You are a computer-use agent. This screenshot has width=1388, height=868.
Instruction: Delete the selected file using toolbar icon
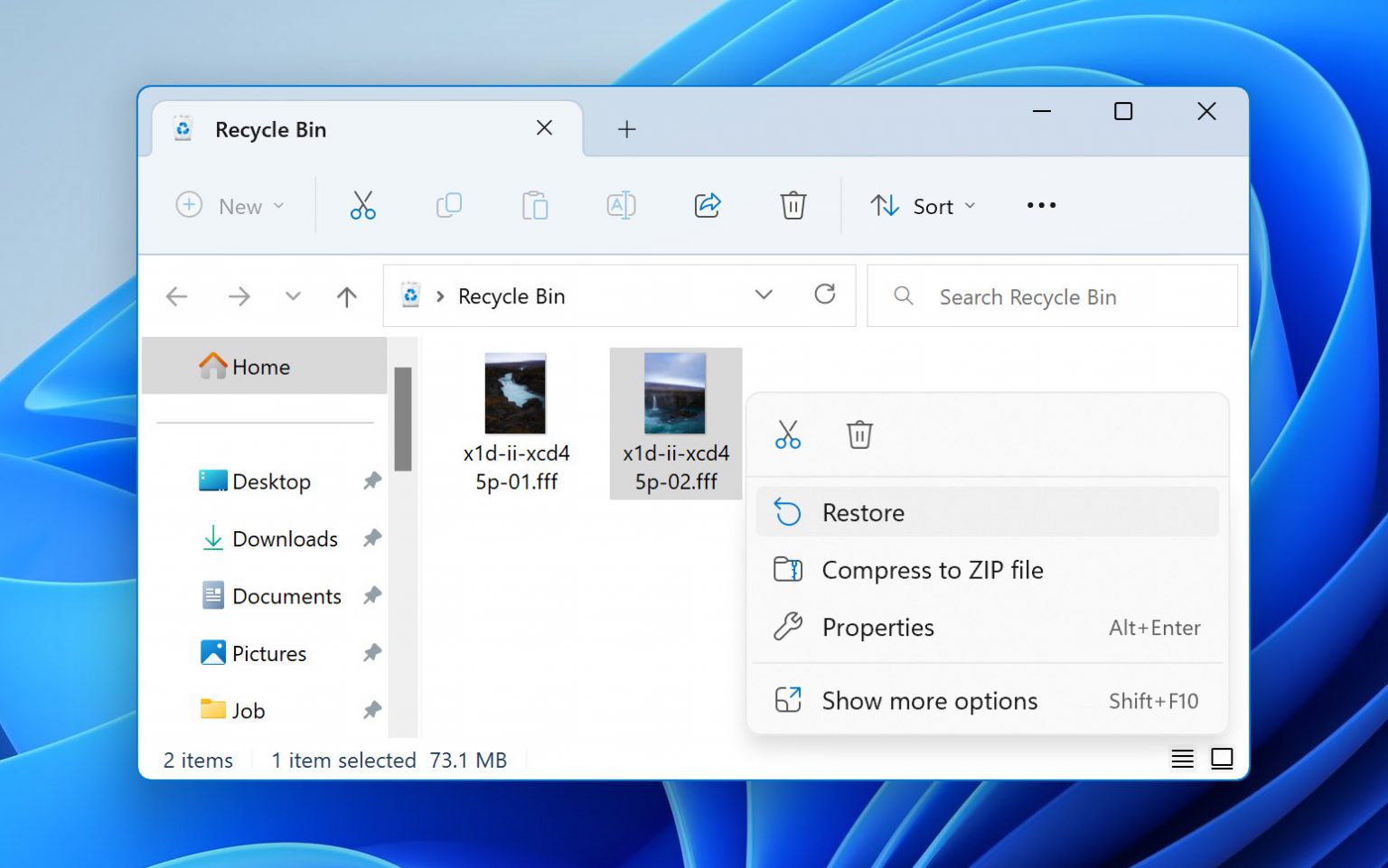click(x=793, y=205)
